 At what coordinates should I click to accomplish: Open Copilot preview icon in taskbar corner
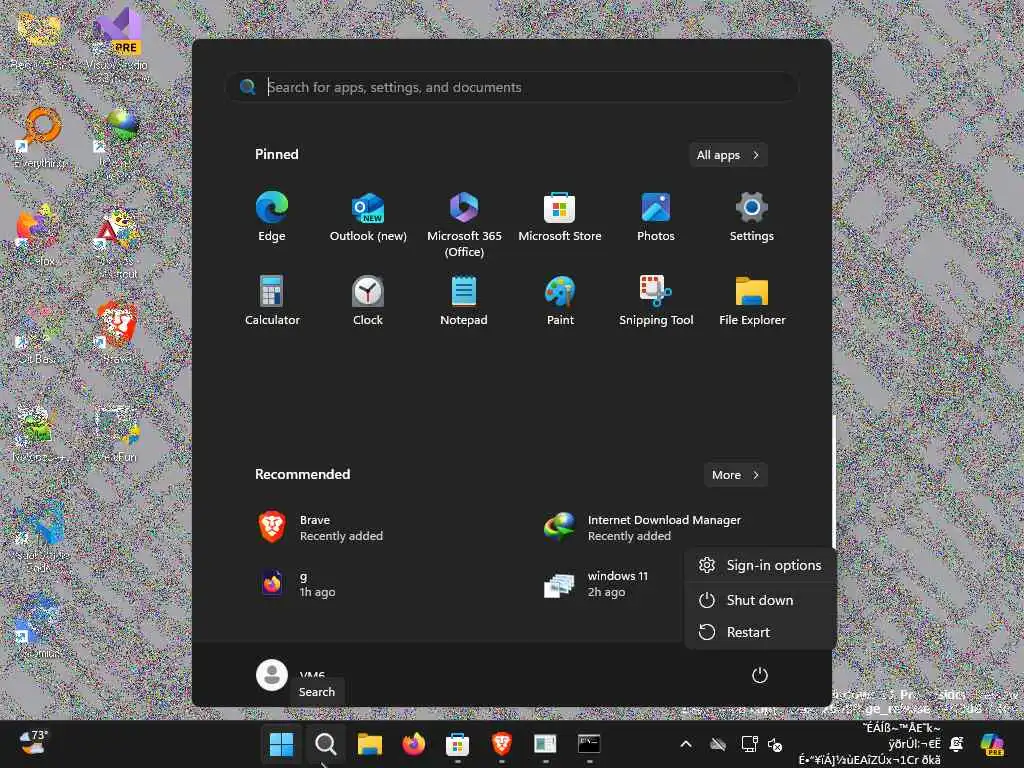(x=992, y=744)
